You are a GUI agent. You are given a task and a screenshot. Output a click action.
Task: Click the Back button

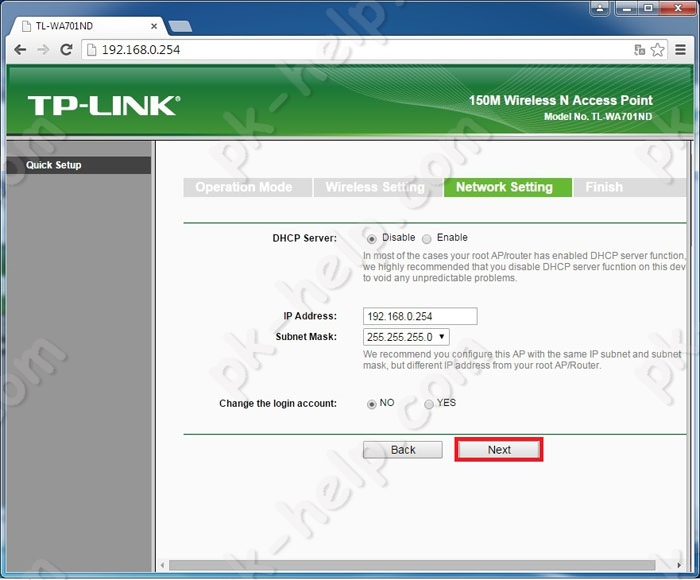[403, 450]
